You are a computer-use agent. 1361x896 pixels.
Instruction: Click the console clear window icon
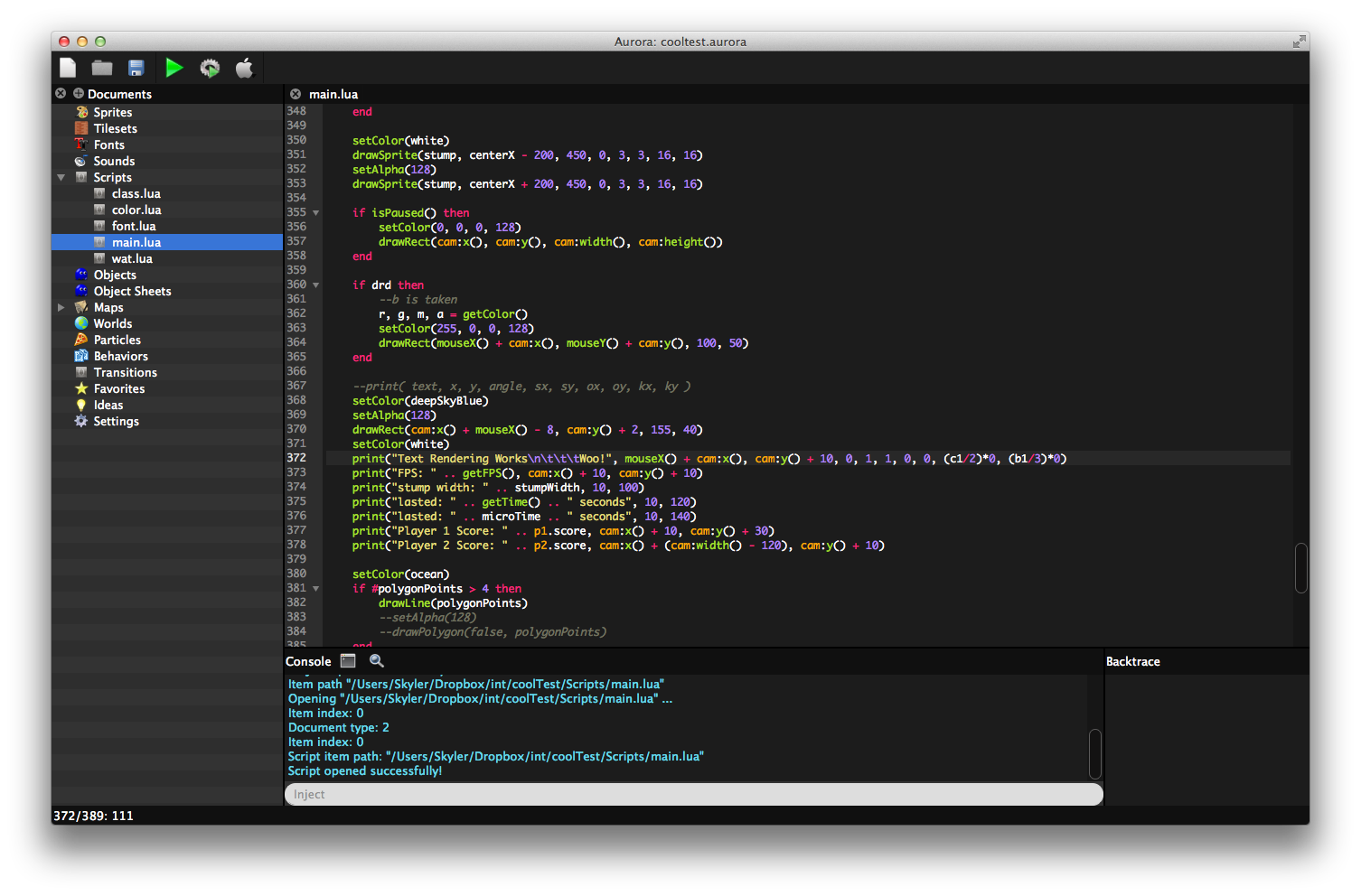coord(348,661)
